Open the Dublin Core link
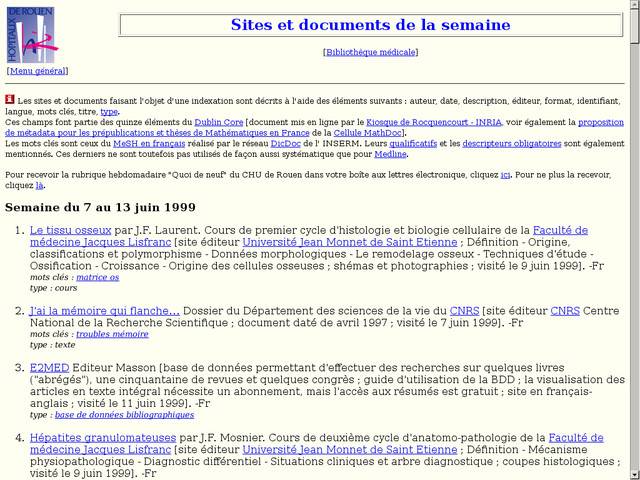 [x=219, y=122]
